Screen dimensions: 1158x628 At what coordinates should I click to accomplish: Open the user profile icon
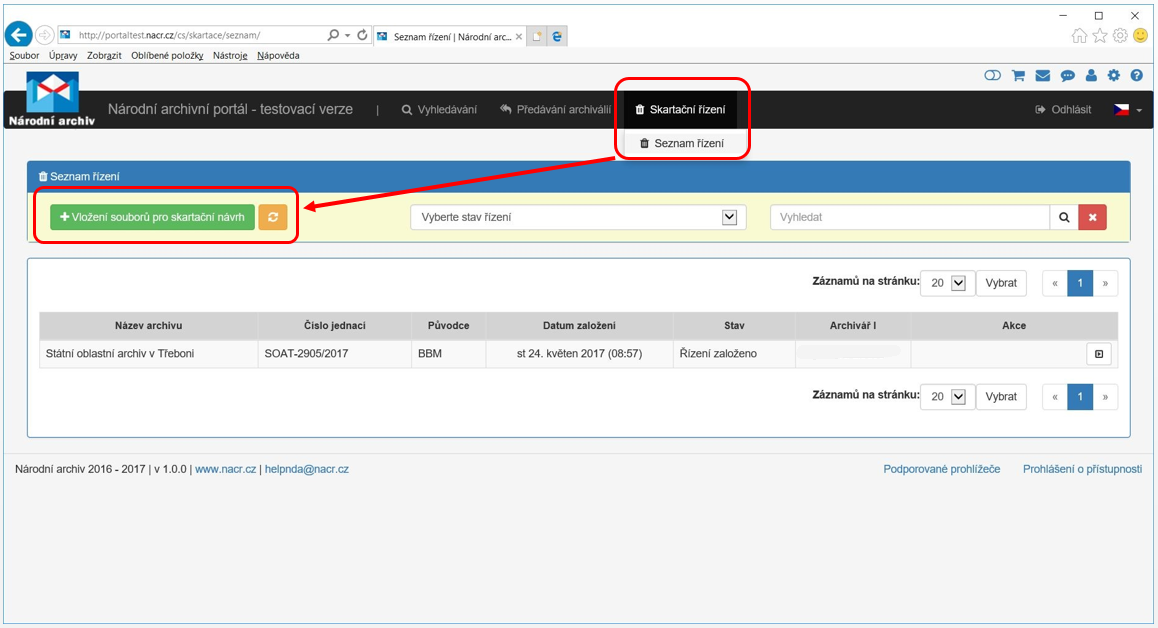(1091, 75)
